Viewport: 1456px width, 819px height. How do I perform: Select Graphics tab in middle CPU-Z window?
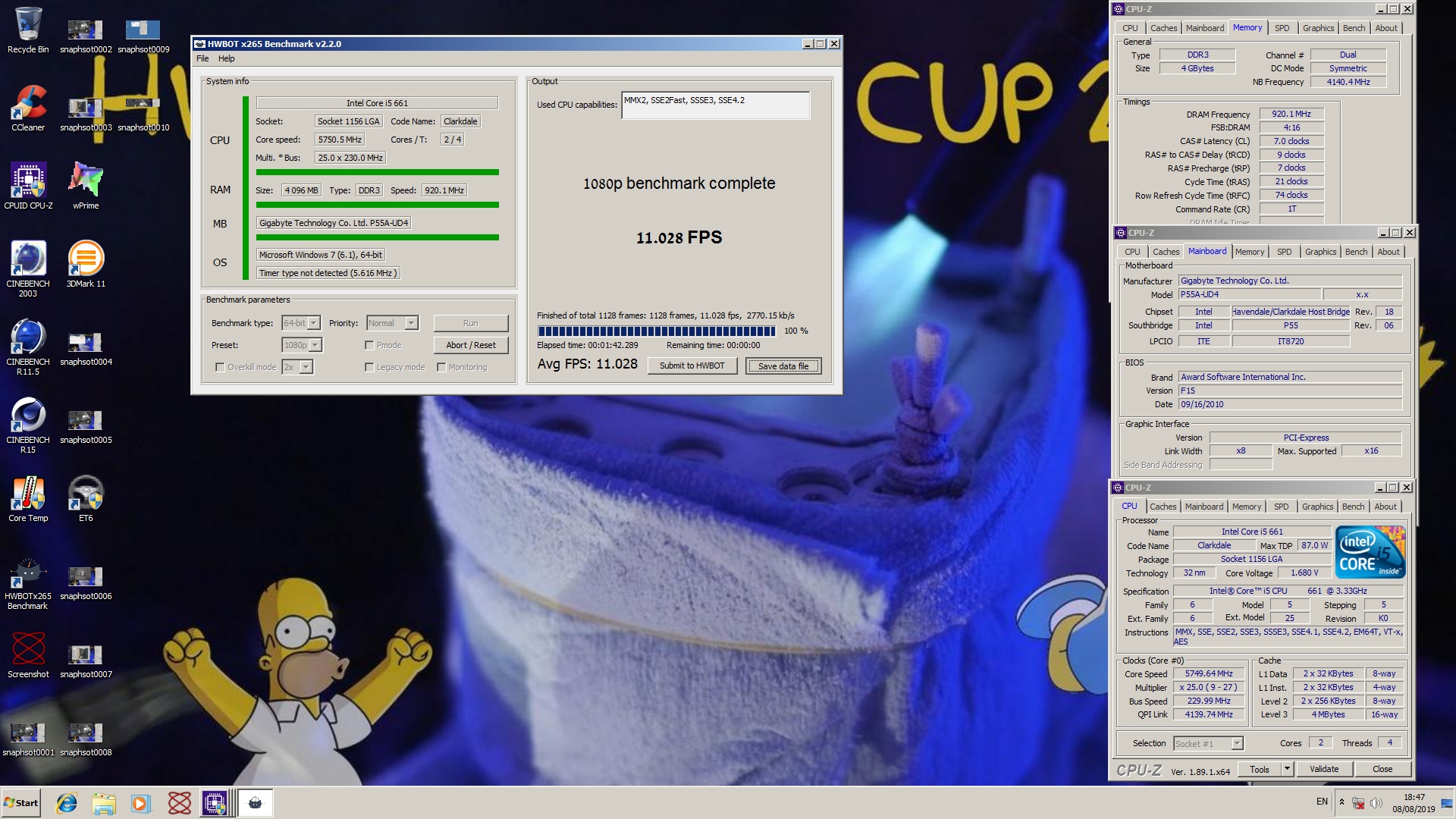1320,252
